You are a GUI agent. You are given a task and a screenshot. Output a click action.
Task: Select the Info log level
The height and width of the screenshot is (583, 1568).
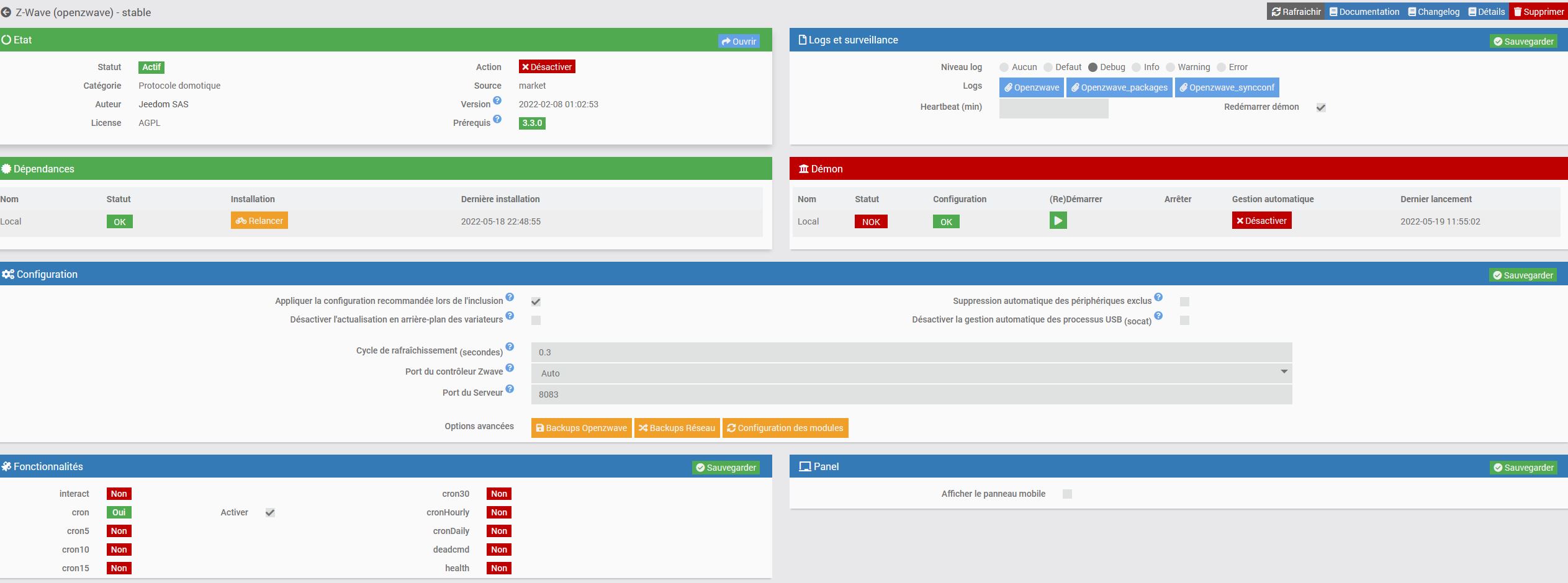(1136, 67)
